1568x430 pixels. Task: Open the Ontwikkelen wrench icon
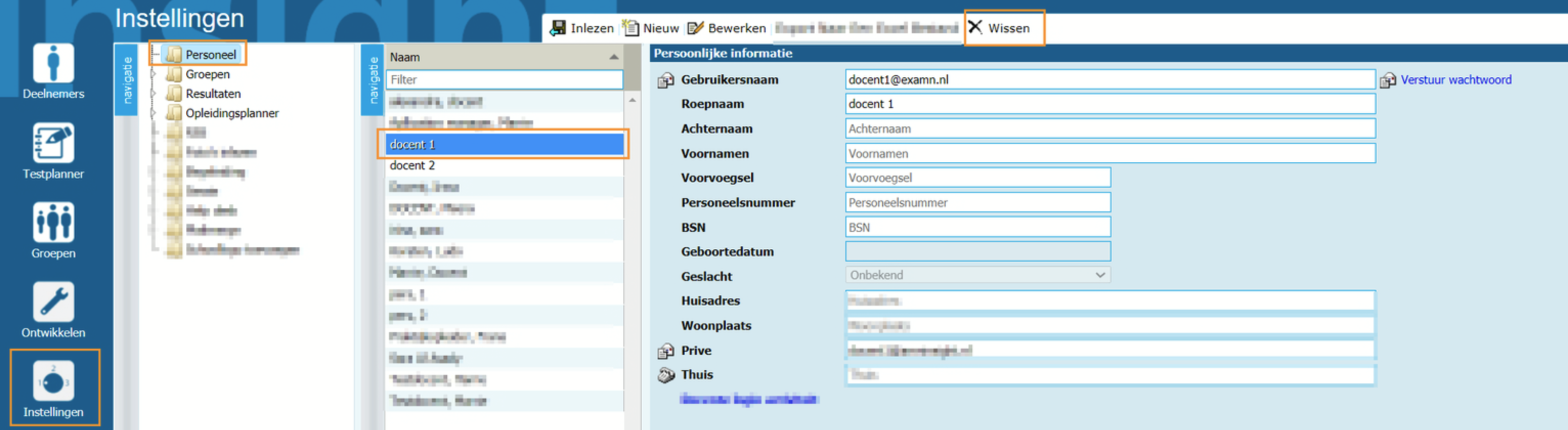point(53,302)
